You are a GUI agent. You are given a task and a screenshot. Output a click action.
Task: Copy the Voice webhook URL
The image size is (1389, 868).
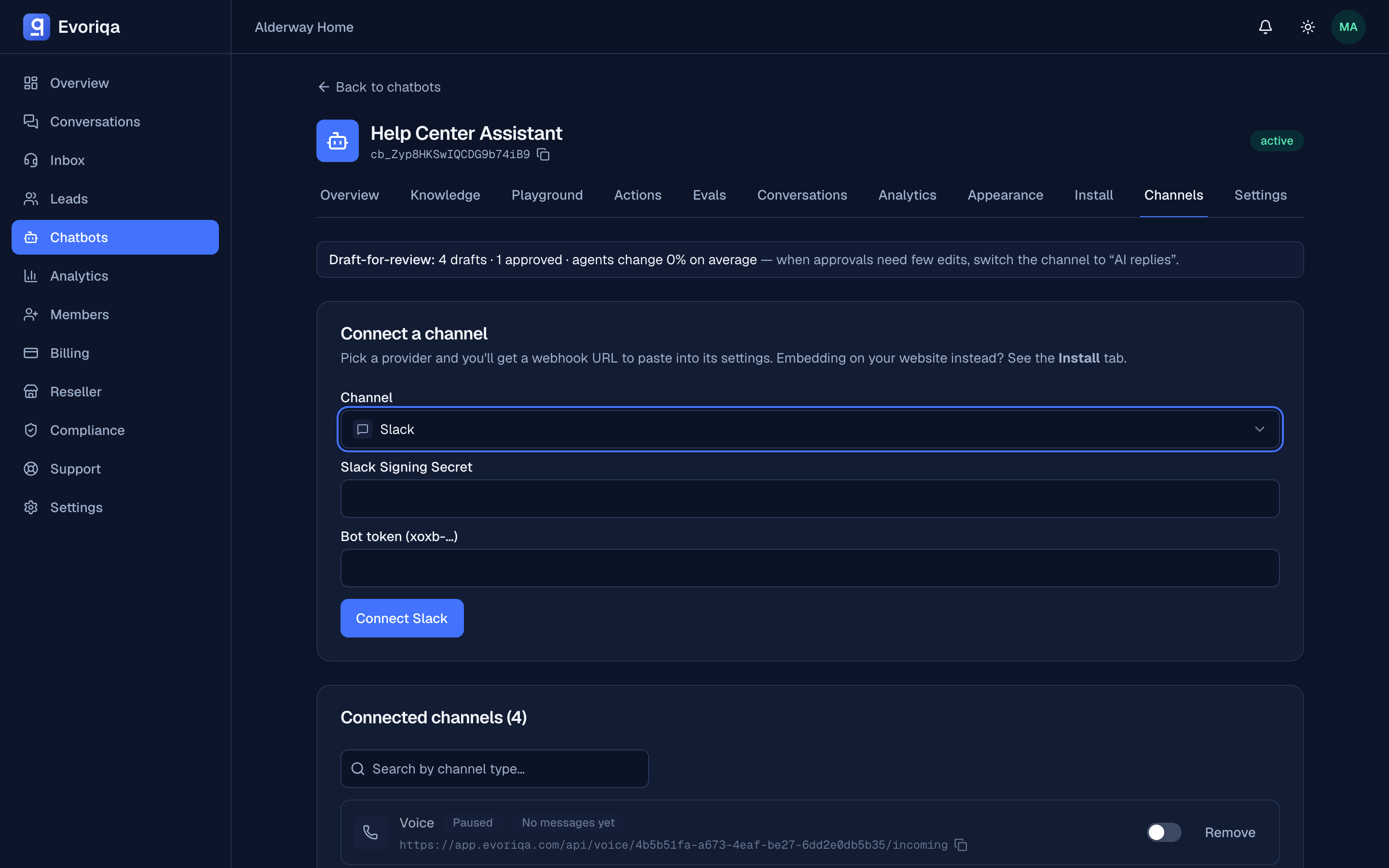coord(961,845)
